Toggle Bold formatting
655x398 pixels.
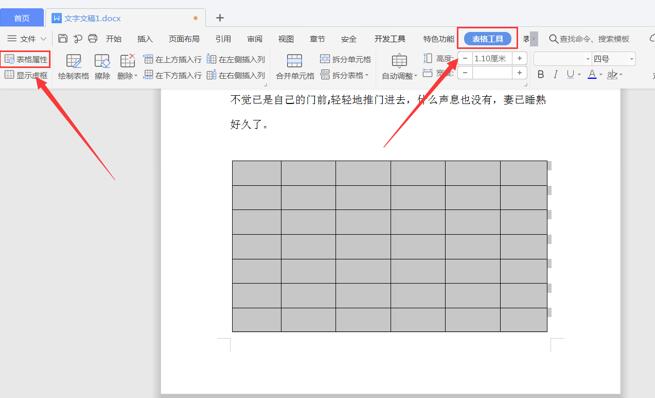(541, 74)
